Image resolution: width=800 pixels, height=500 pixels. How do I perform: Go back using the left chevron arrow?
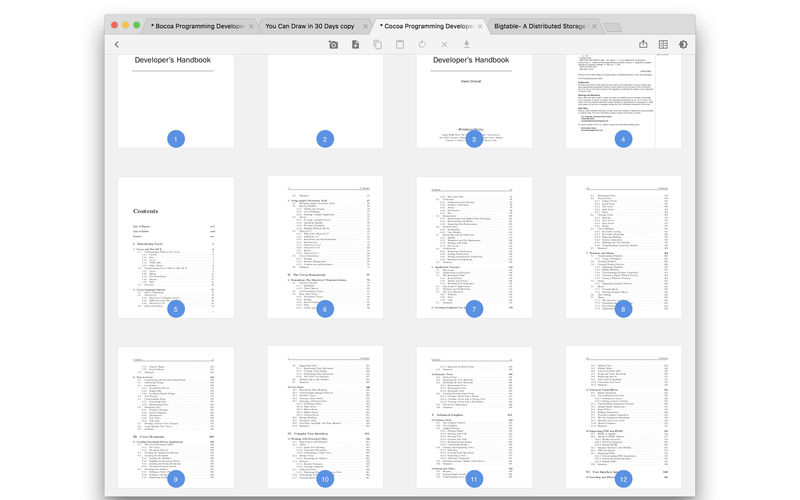click(117, 44)
